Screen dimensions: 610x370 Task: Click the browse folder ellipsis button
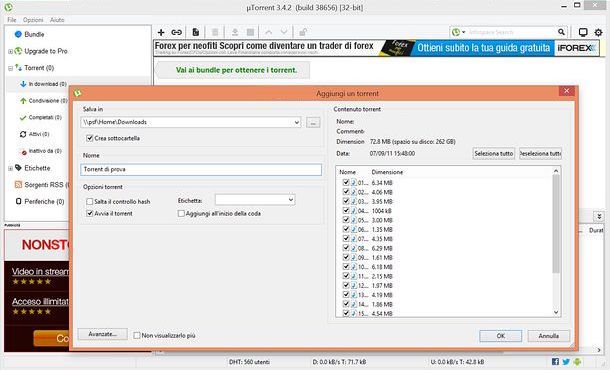click(313, 123)
